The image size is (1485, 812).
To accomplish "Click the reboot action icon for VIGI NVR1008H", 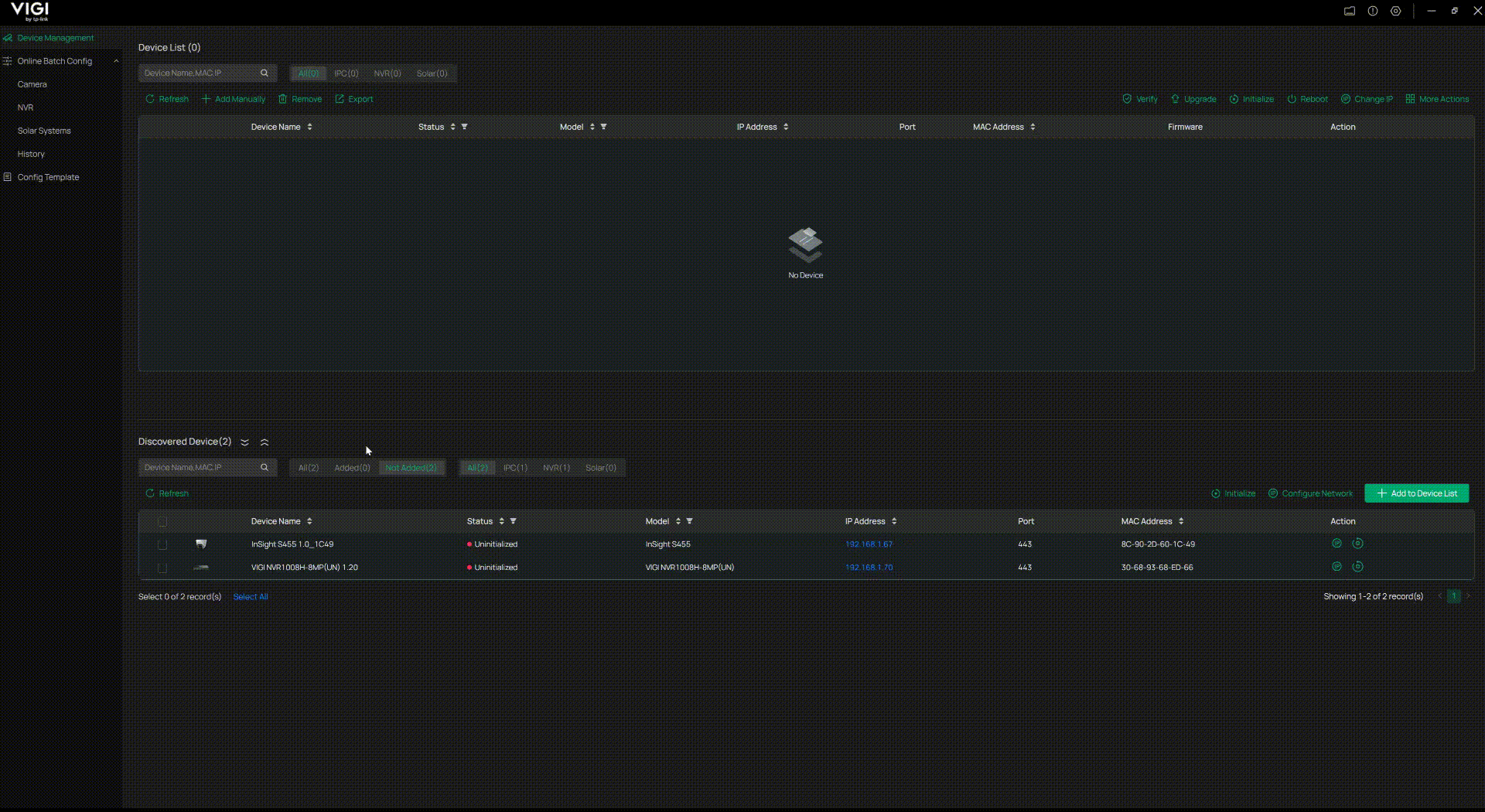I will pyautogui.click(x=1358, y=567).
